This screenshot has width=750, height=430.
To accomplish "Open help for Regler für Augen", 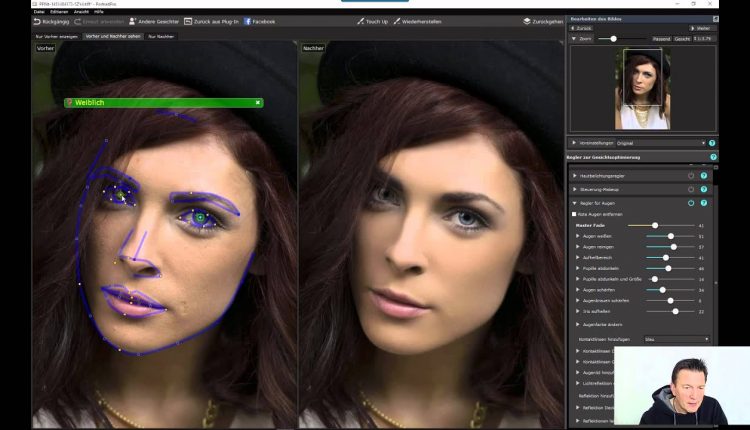I will pyautogui.click(x=704, y=203).
